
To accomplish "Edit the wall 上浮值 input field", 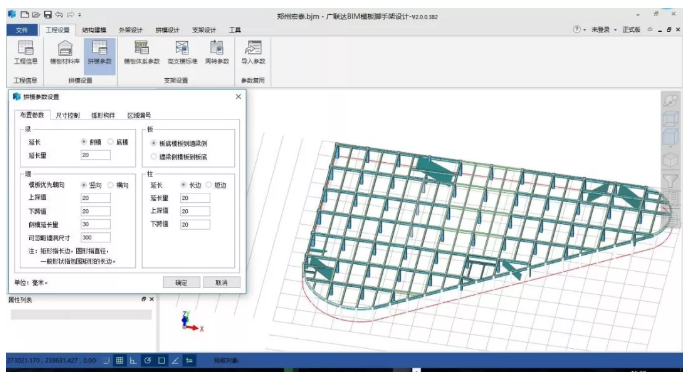I will click(95, 198).
